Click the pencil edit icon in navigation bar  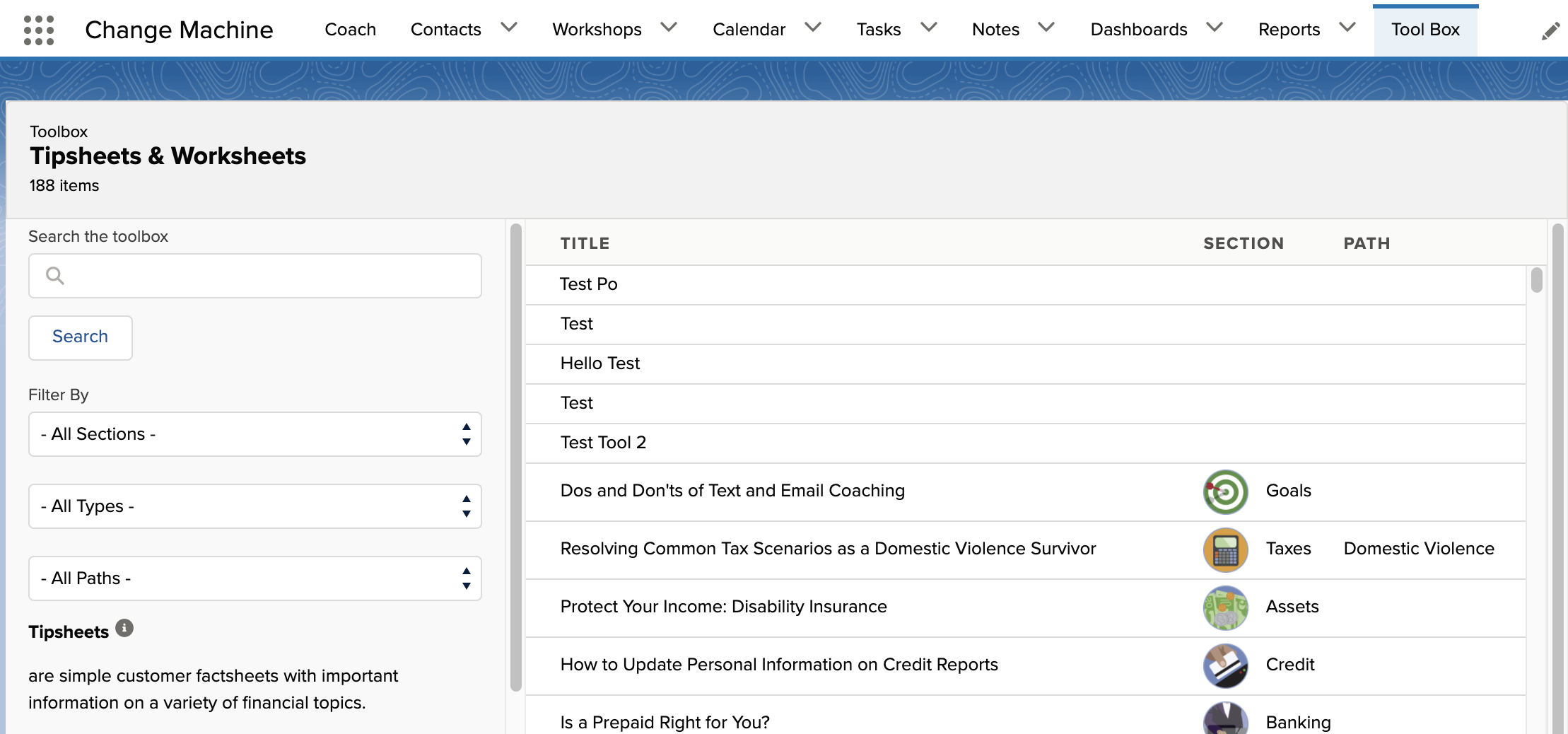point(1550,31)
